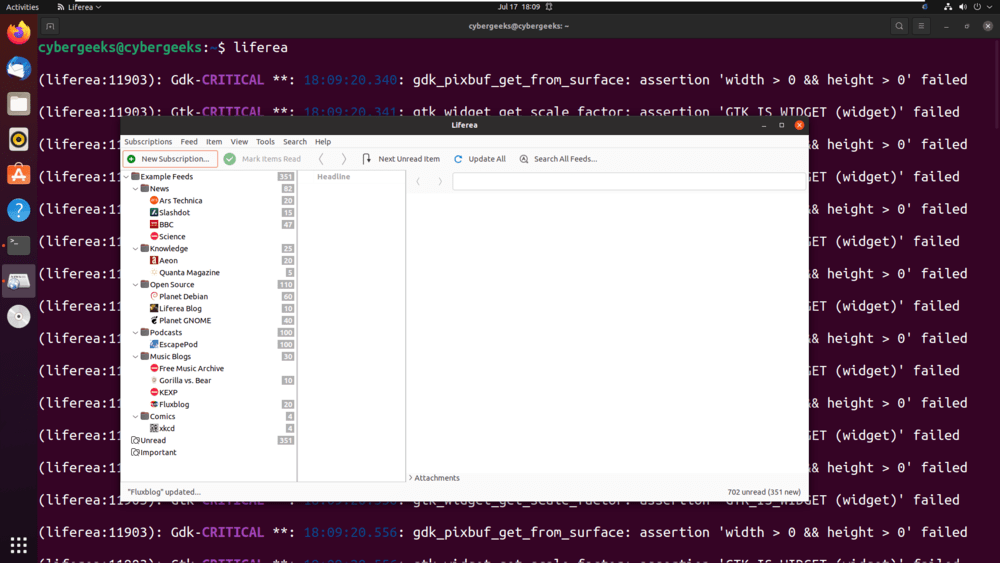
Task: Open Thunderbird from the Ubuntu dock
Action: (18, 68)
